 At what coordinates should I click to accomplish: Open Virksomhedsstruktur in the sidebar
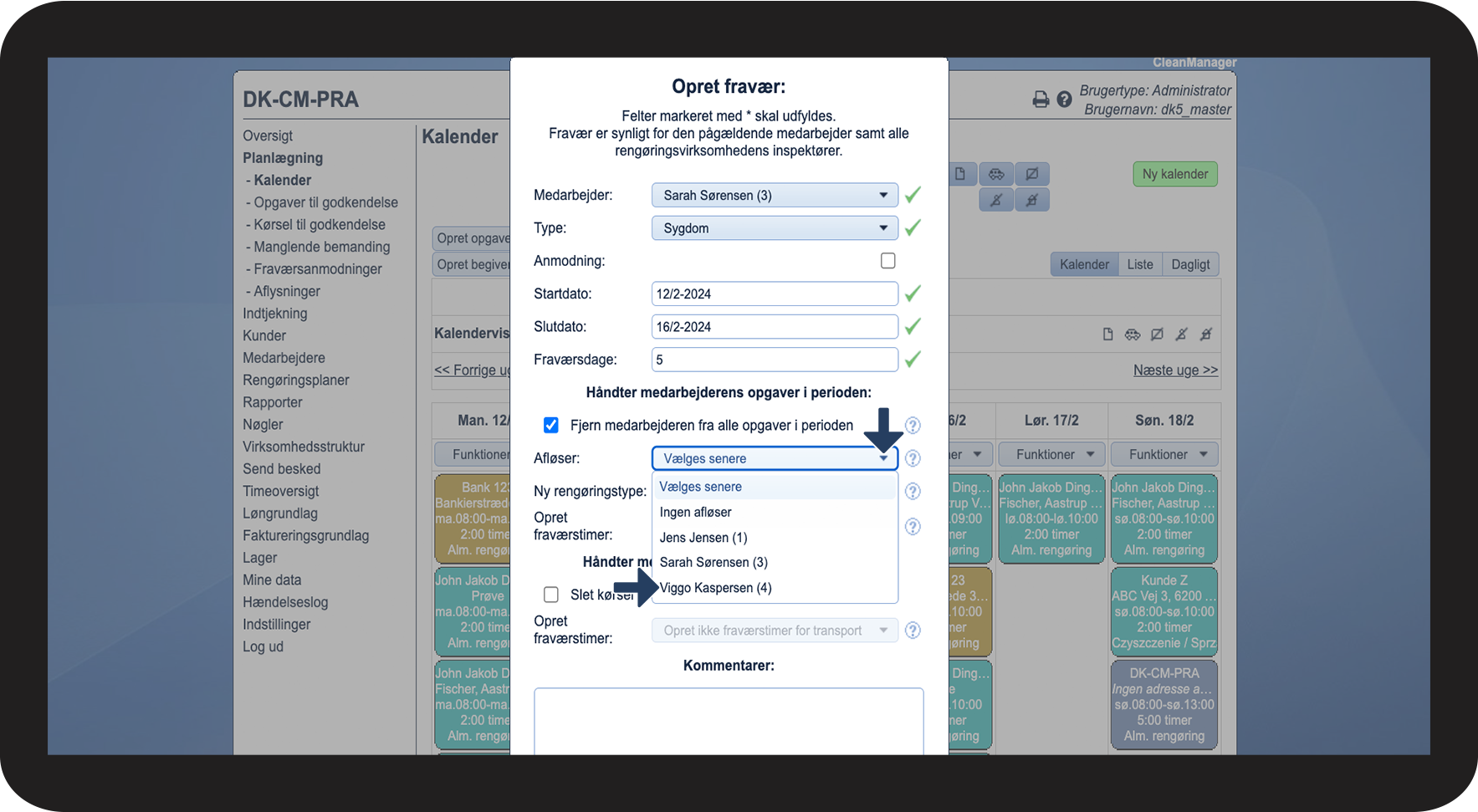tap(304, 447)
